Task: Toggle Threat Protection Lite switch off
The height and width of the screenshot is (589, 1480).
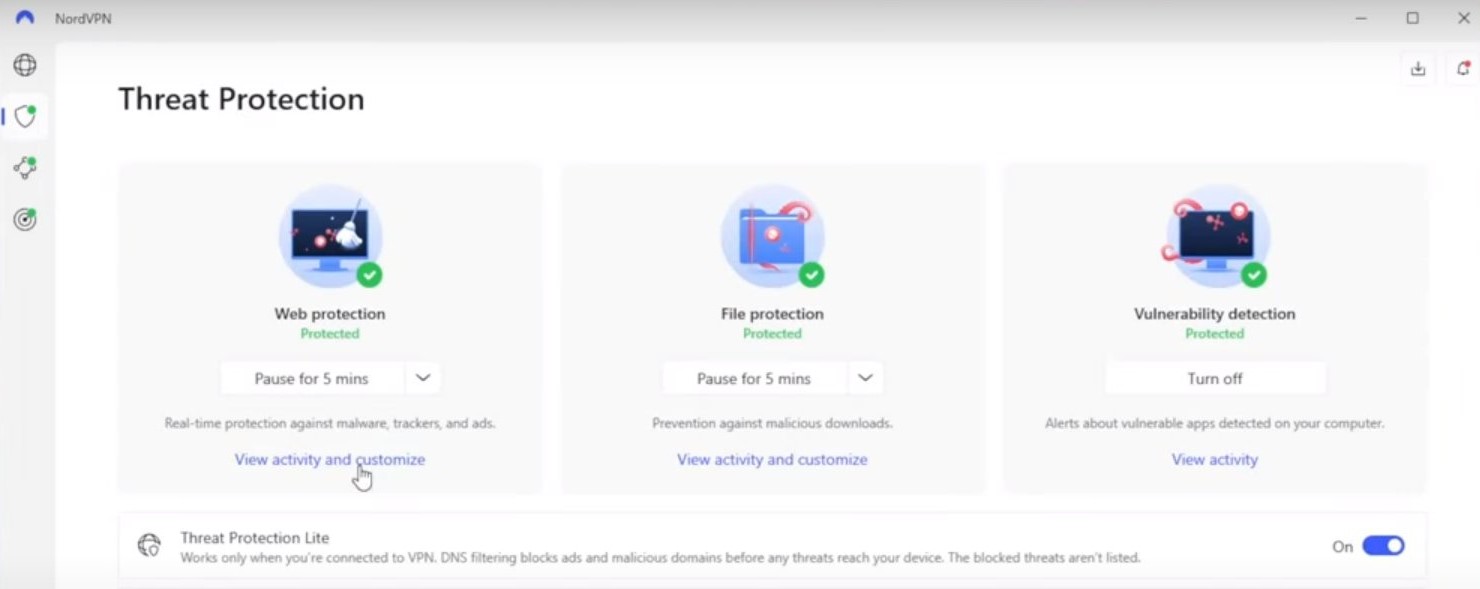Action: (1384, 546)
